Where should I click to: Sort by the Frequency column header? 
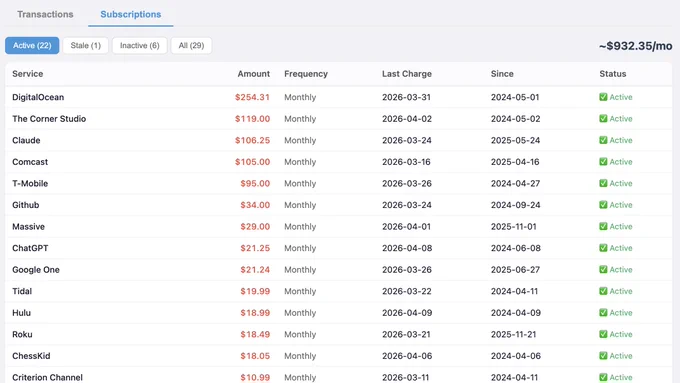tap(306, 74)
